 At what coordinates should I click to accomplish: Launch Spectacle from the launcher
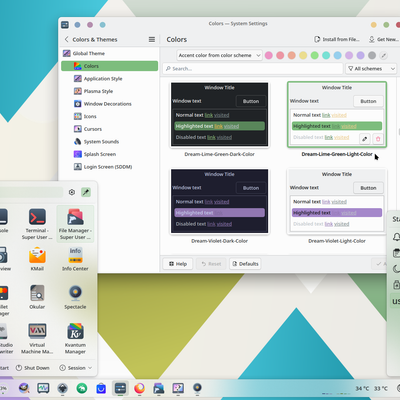tap(75, 297)
